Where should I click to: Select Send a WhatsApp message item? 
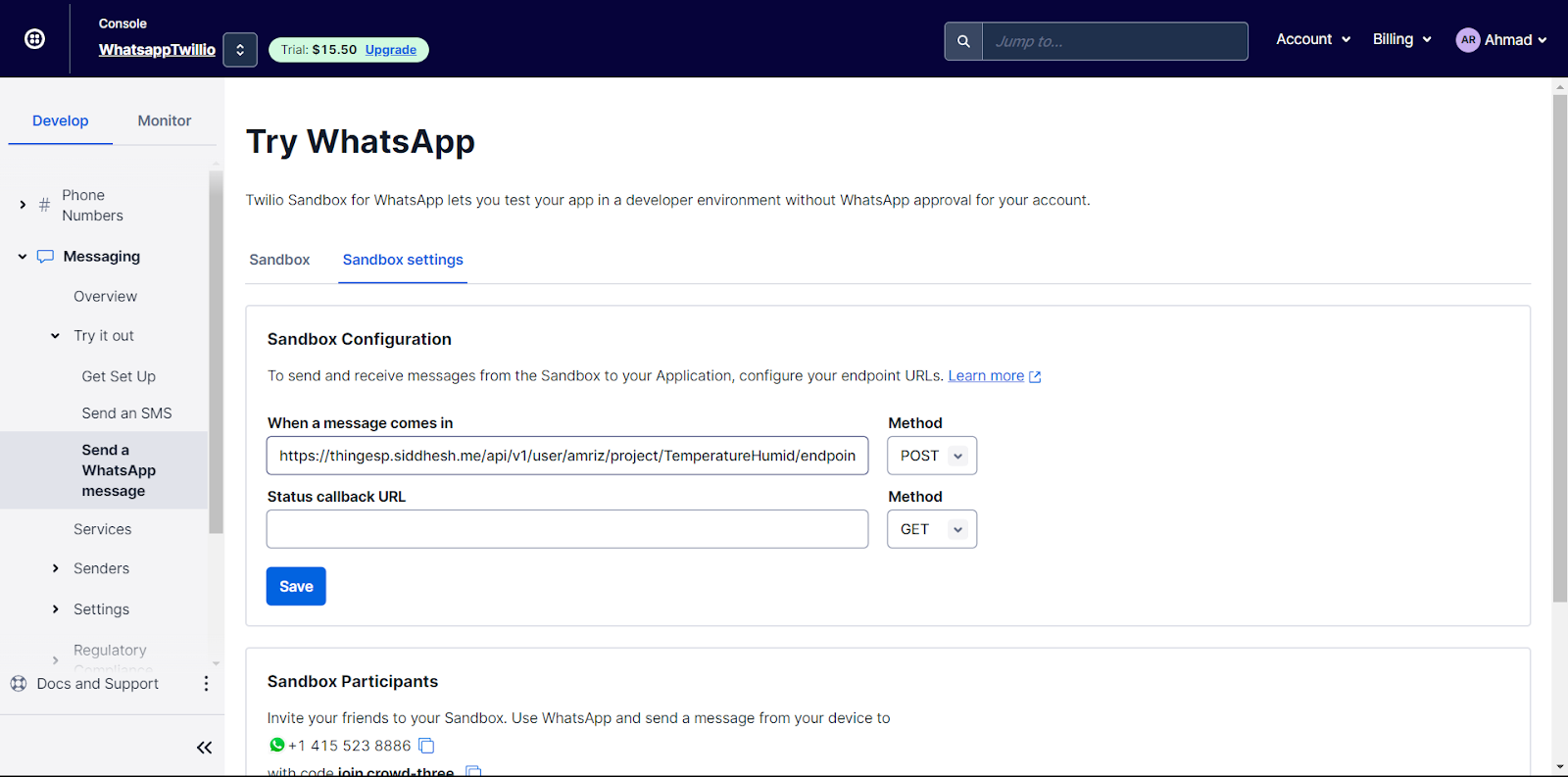(104, 470)
